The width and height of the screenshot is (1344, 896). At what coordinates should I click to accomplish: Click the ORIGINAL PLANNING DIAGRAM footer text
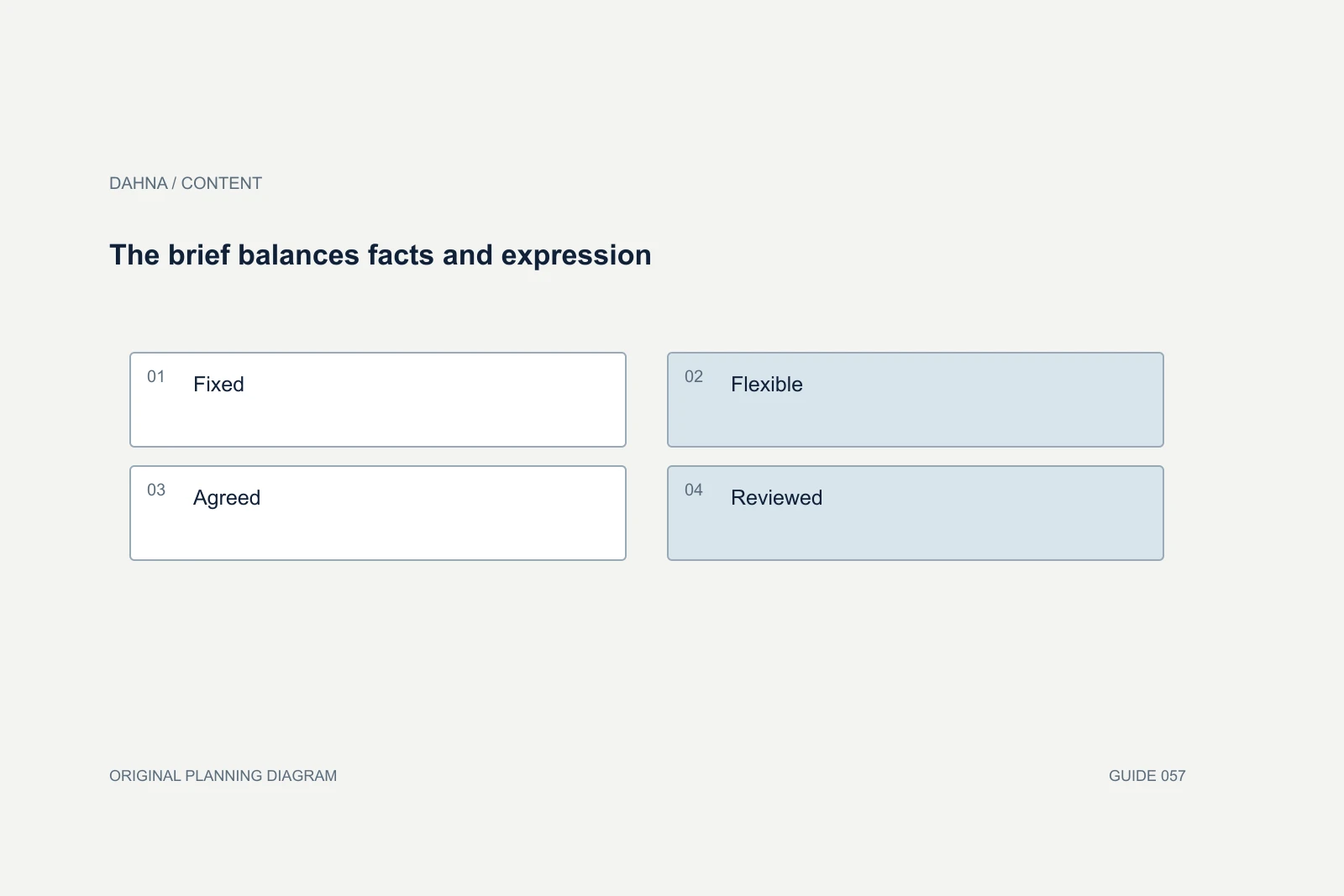(x=223, y=776)
